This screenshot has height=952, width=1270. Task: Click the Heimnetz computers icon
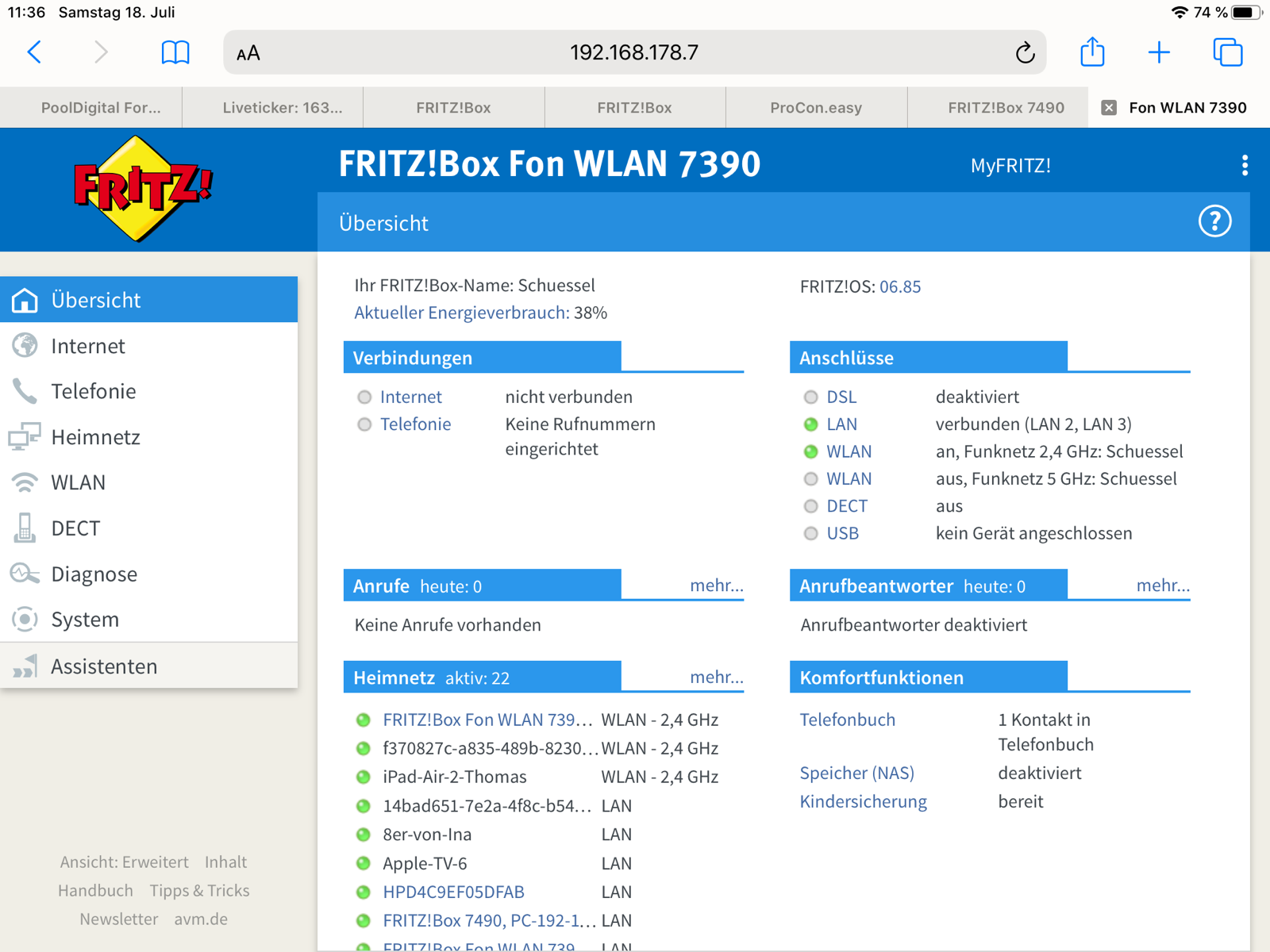(x=25, y=437)
